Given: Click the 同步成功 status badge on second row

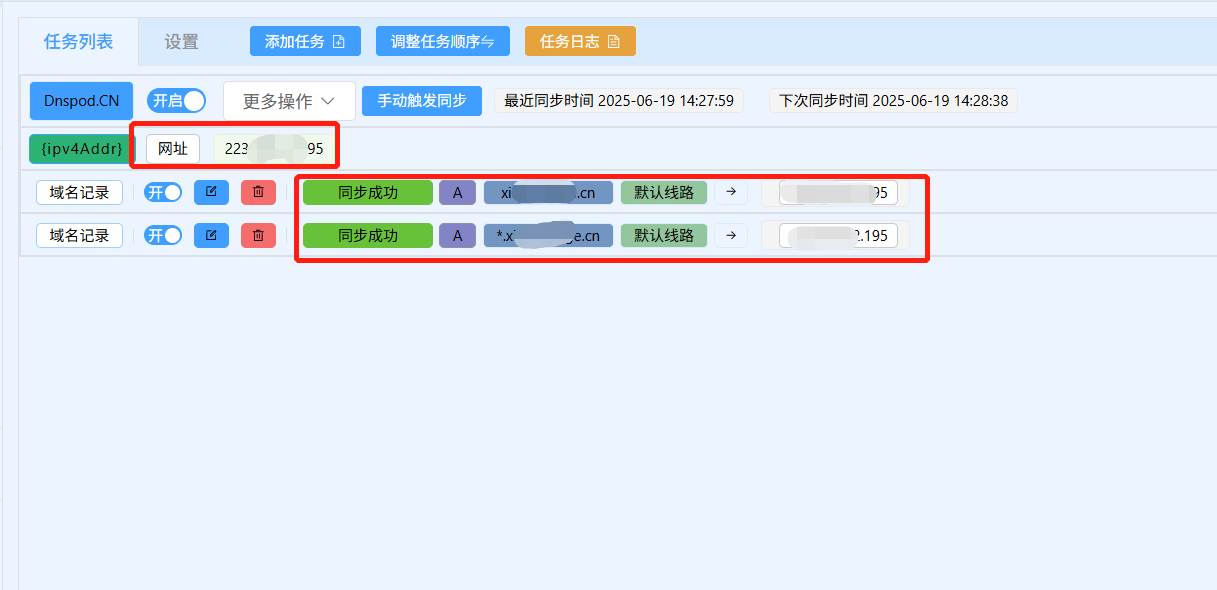Looking at the screenshot, I should coord(367,235).
